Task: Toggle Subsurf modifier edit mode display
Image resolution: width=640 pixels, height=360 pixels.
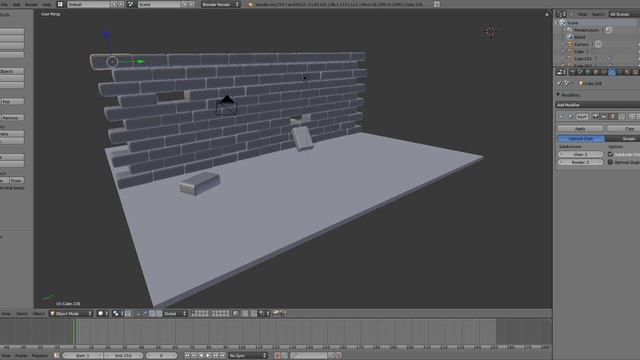Action: point(612,117)
